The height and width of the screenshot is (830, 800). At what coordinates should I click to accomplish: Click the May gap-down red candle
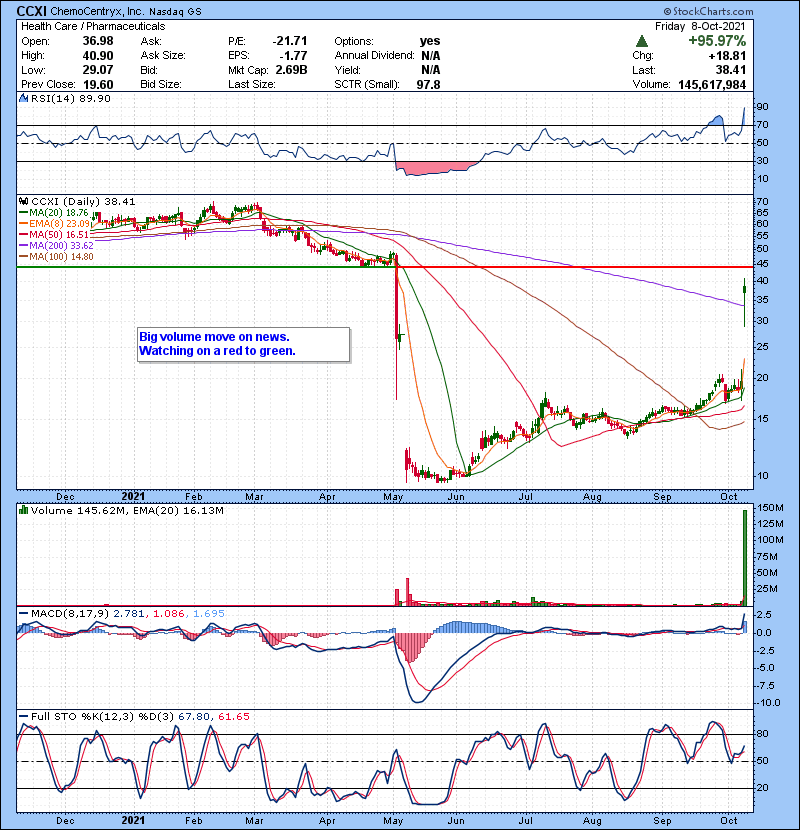pyautogui.click(x=397, y=328)
